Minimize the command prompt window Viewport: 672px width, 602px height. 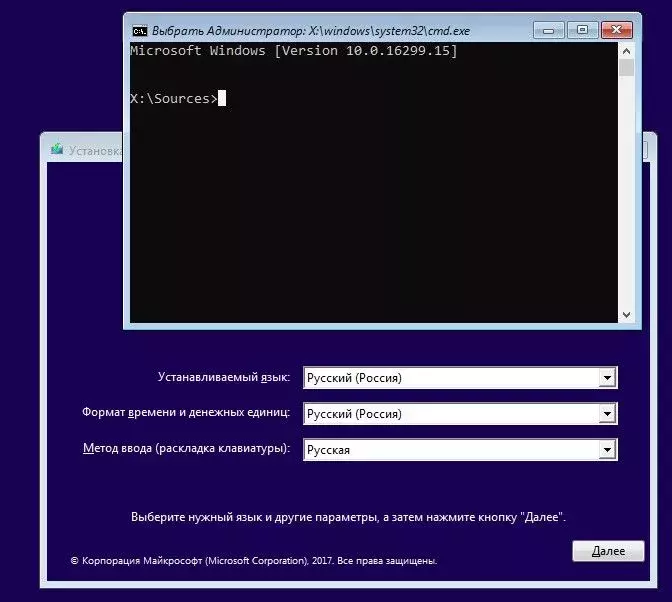tap(548, 30)
